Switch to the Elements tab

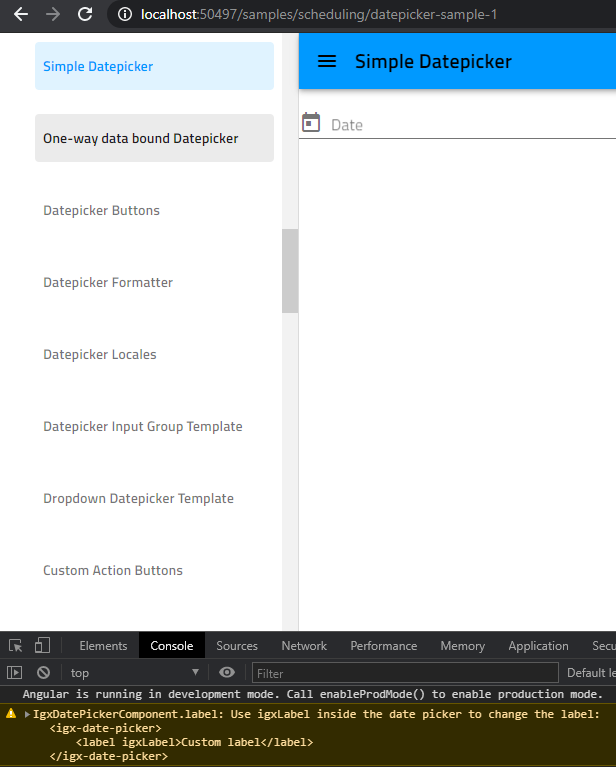coord(103,646)
